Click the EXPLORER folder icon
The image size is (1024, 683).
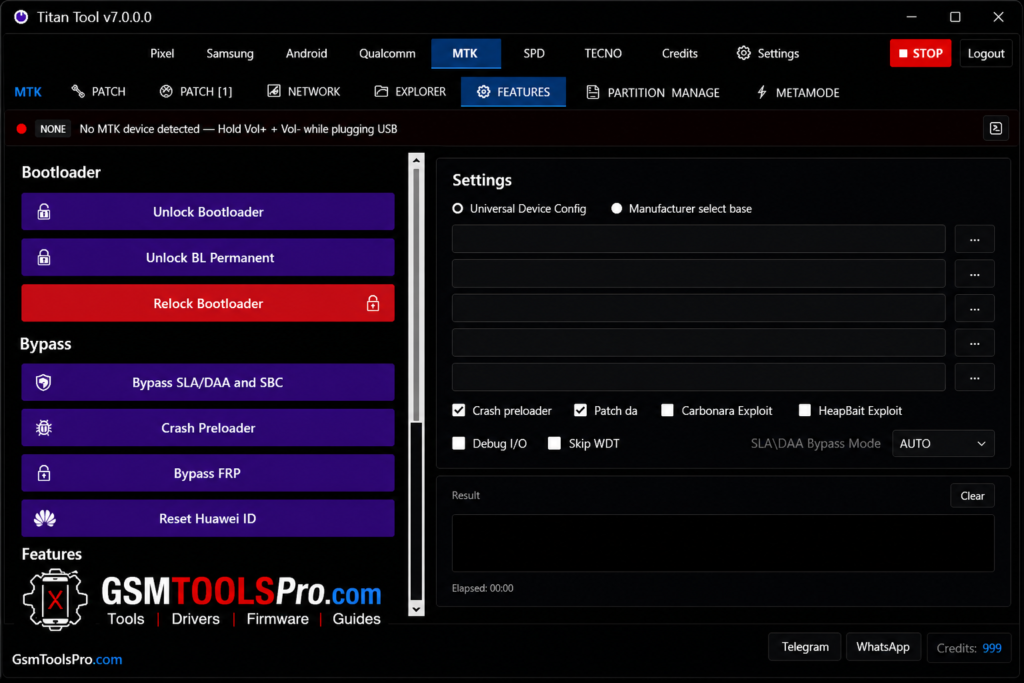(x=381, y=91)
